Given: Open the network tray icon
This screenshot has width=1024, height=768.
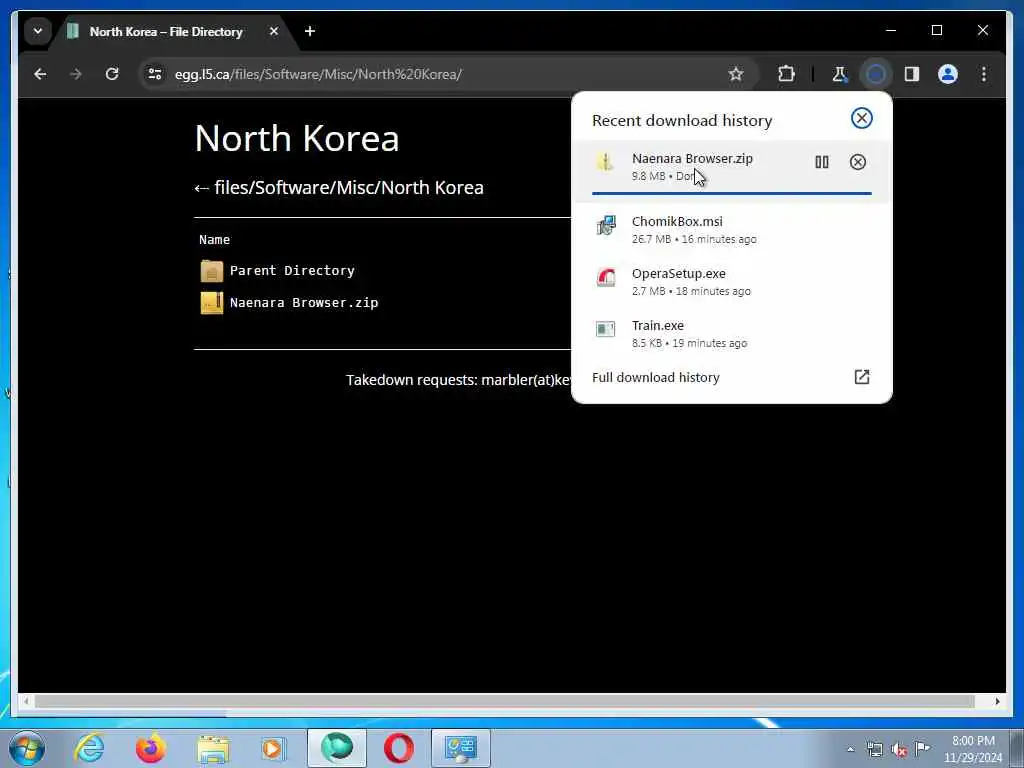Looking at the screenshot, I should (x=875, y=750).
